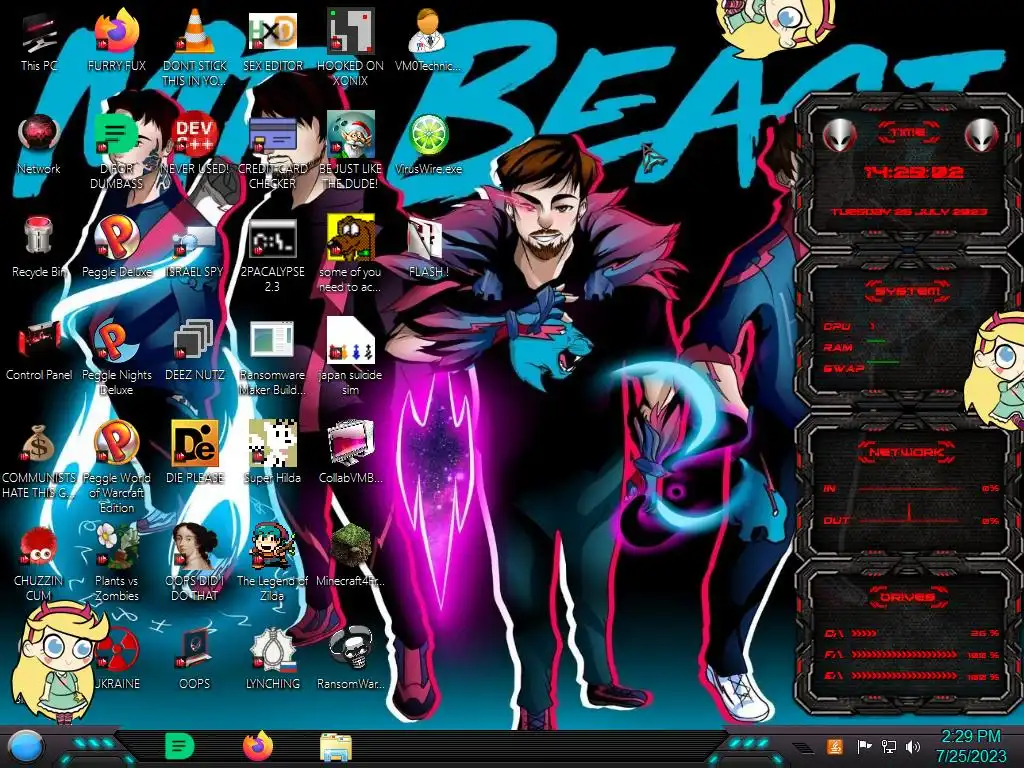This screenshot has width=1024, height=768.
Task: Open Action Center flag in system tray
Action: tap(865, 746)
